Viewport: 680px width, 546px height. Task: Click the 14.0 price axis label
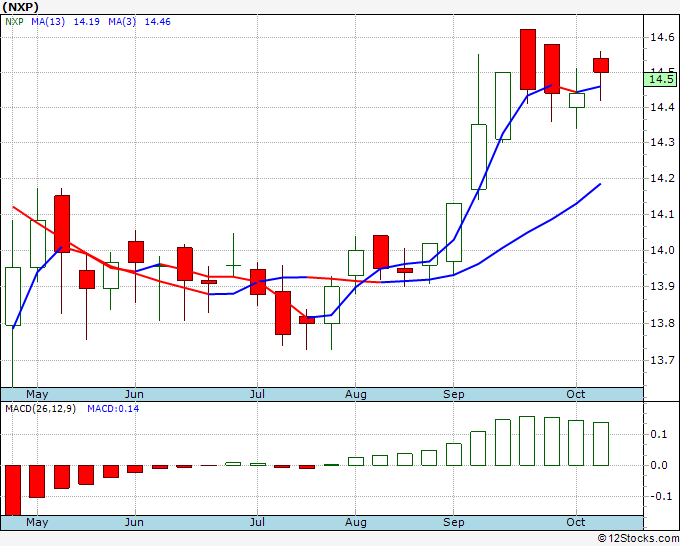[662, 250]
